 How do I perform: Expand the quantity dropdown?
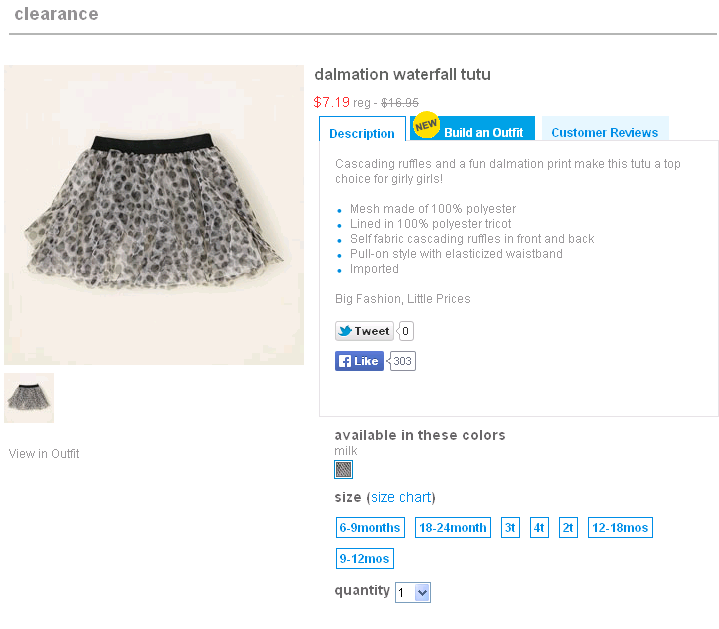click(413, 592)
